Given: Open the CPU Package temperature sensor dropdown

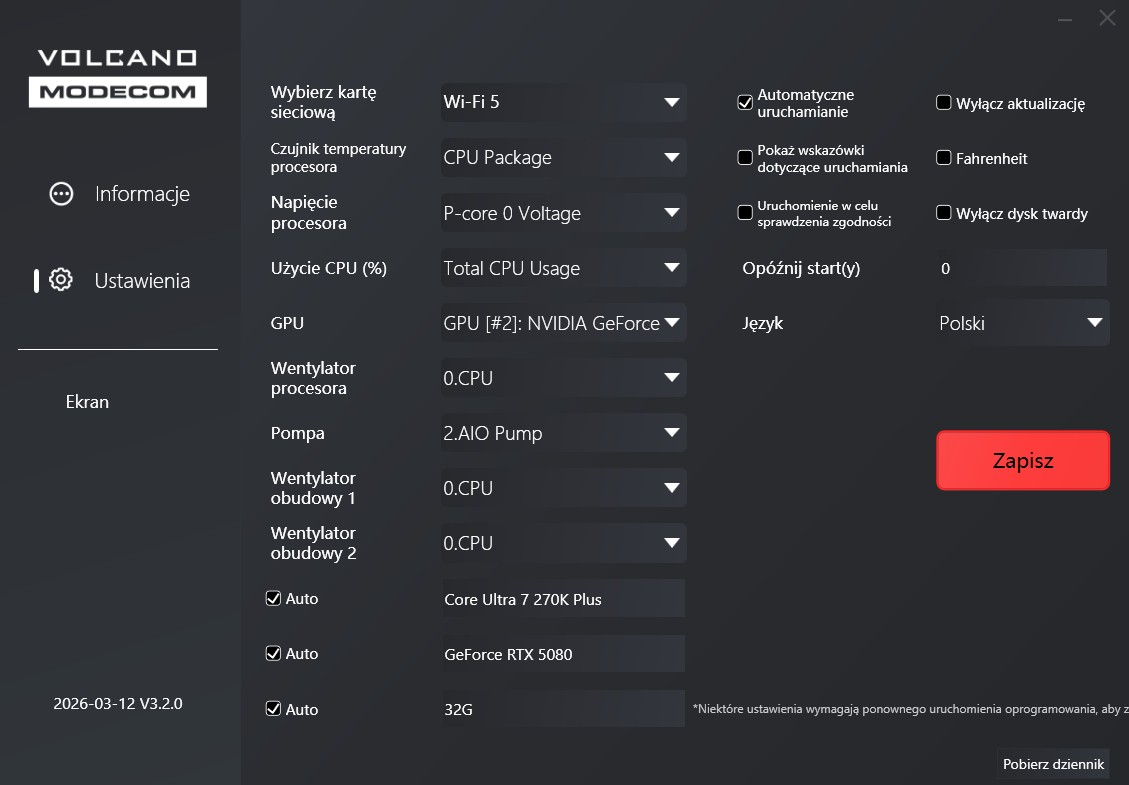Looking at the screenshot, I should click(x=563, y=157).
